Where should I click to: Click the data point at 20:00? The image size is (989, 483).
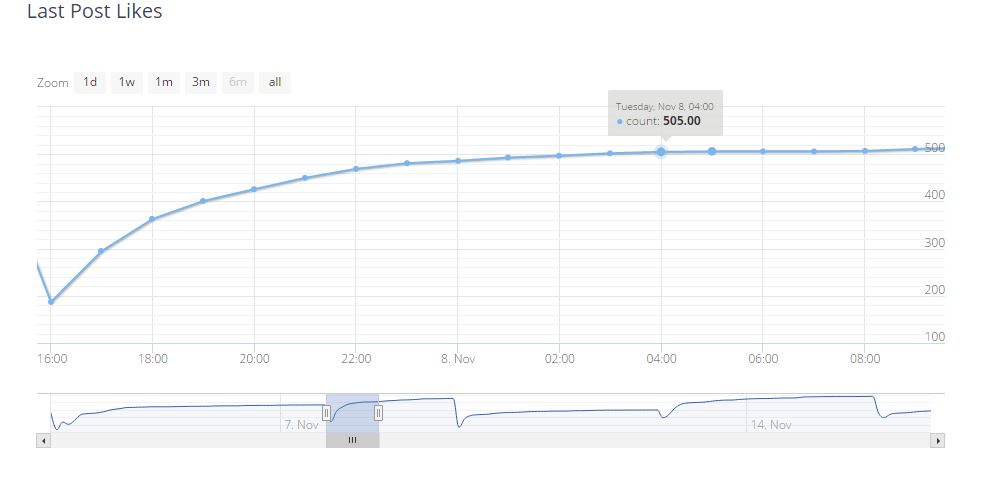tap(254, 189)
